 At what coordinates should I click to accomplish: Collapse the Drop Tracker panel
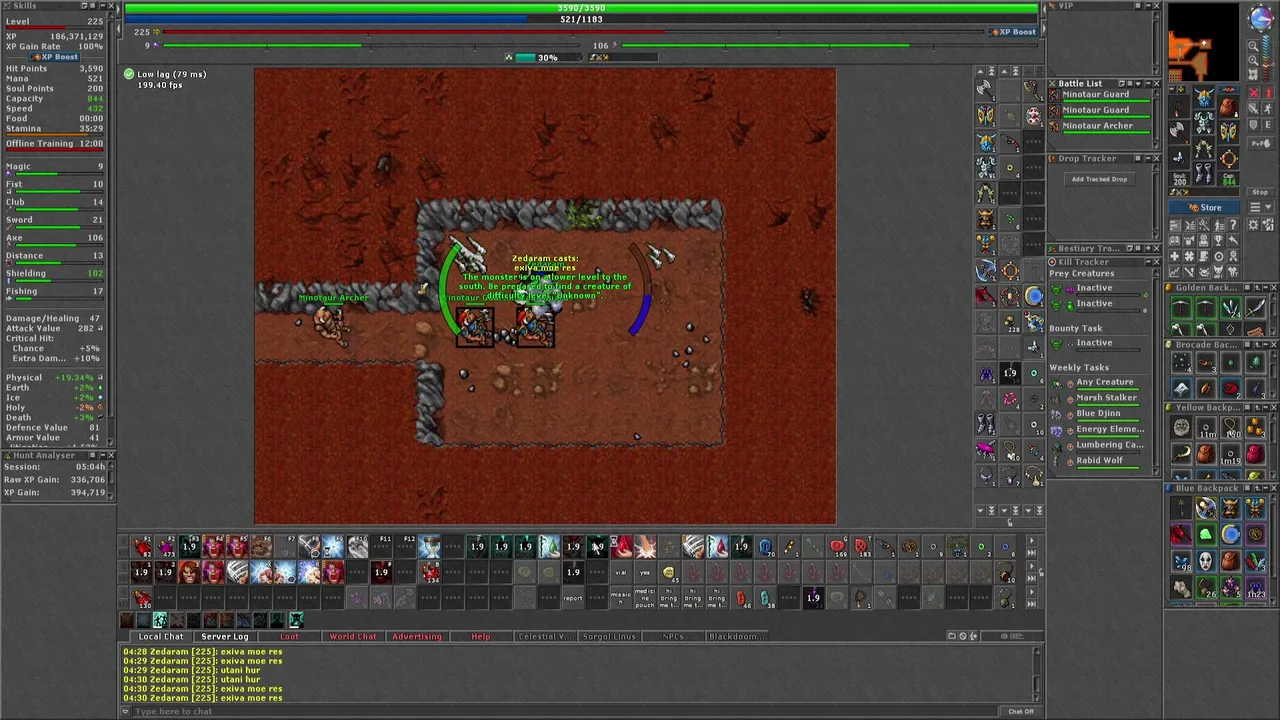coord(1148,159)
